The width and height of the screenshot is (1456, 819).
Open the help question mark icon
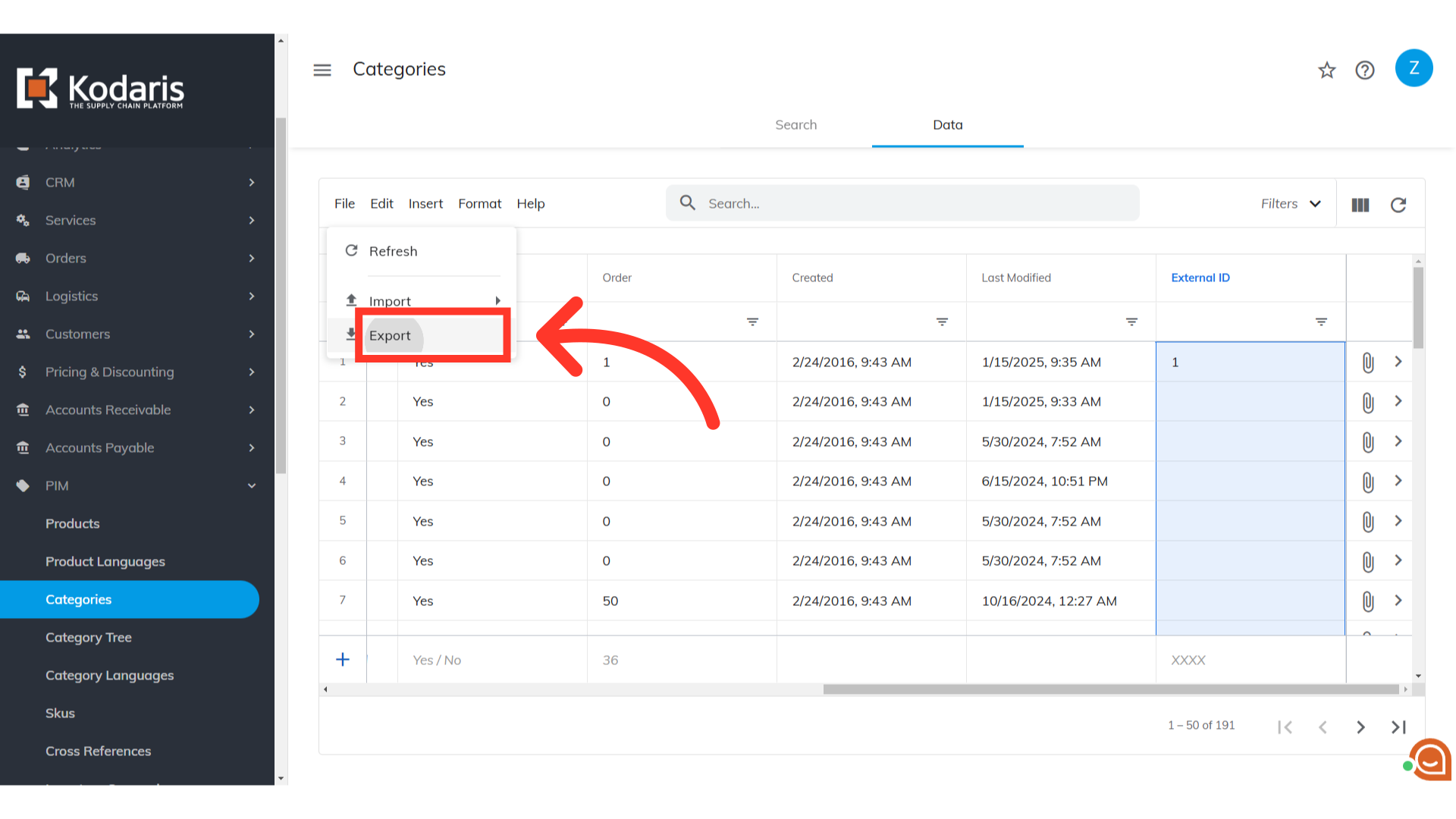[1365, 71]
